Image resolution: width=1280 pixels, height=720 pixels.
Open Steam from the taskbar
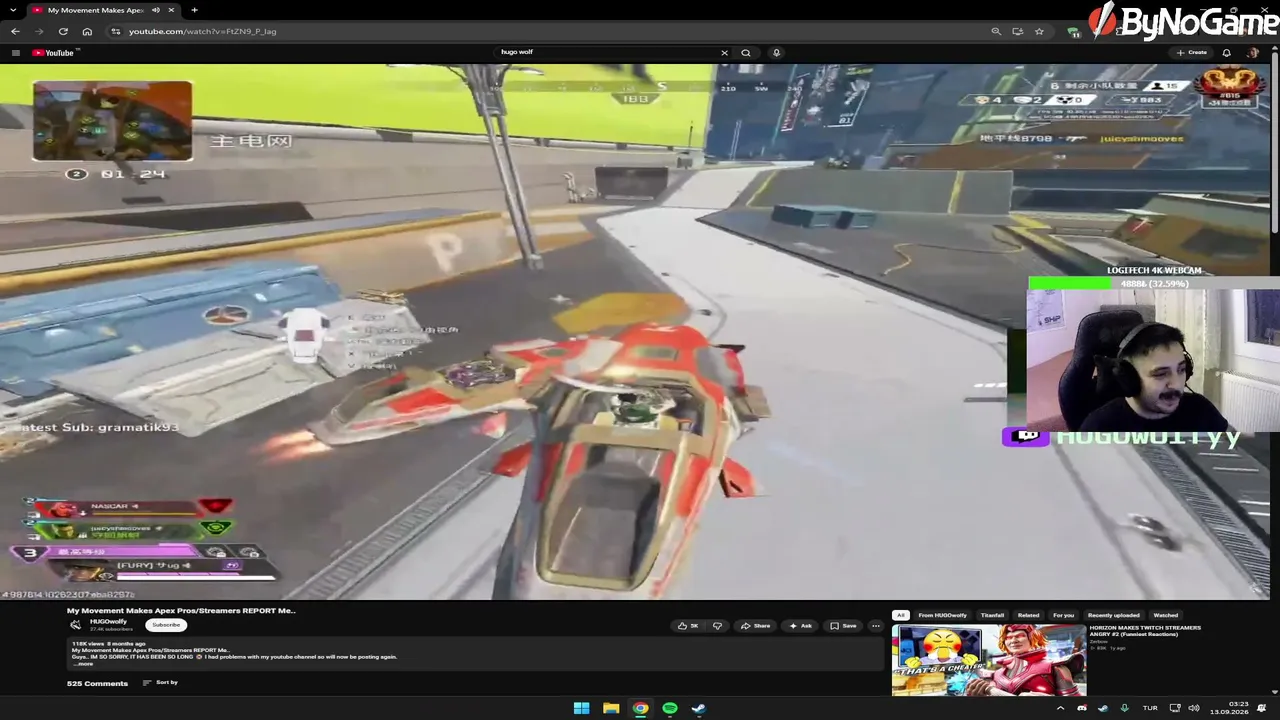click(x=699, y=708)
